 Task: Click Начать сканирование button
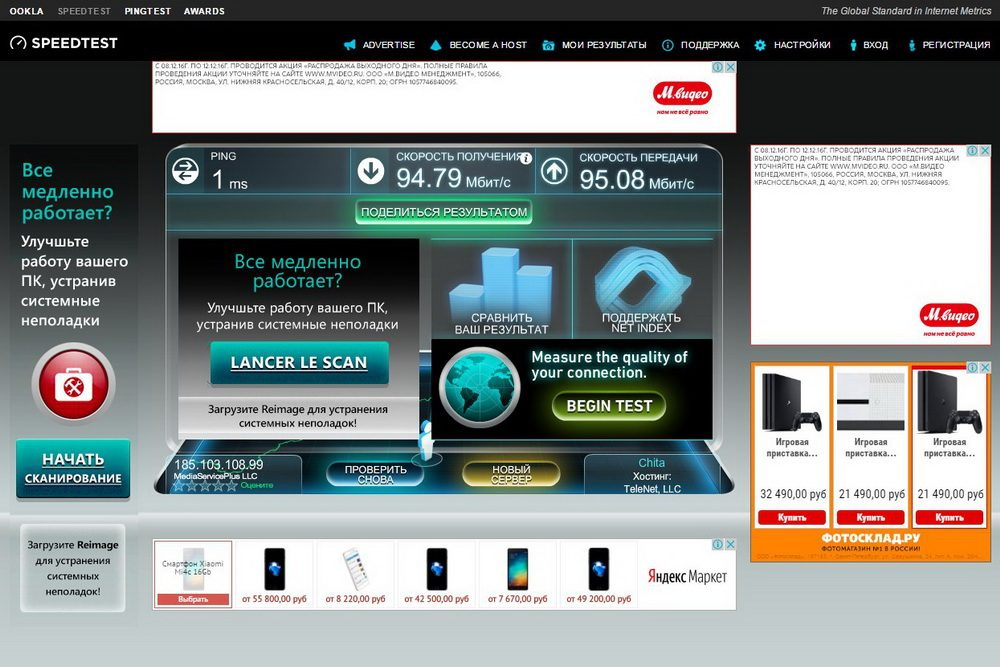coord(73,468)
